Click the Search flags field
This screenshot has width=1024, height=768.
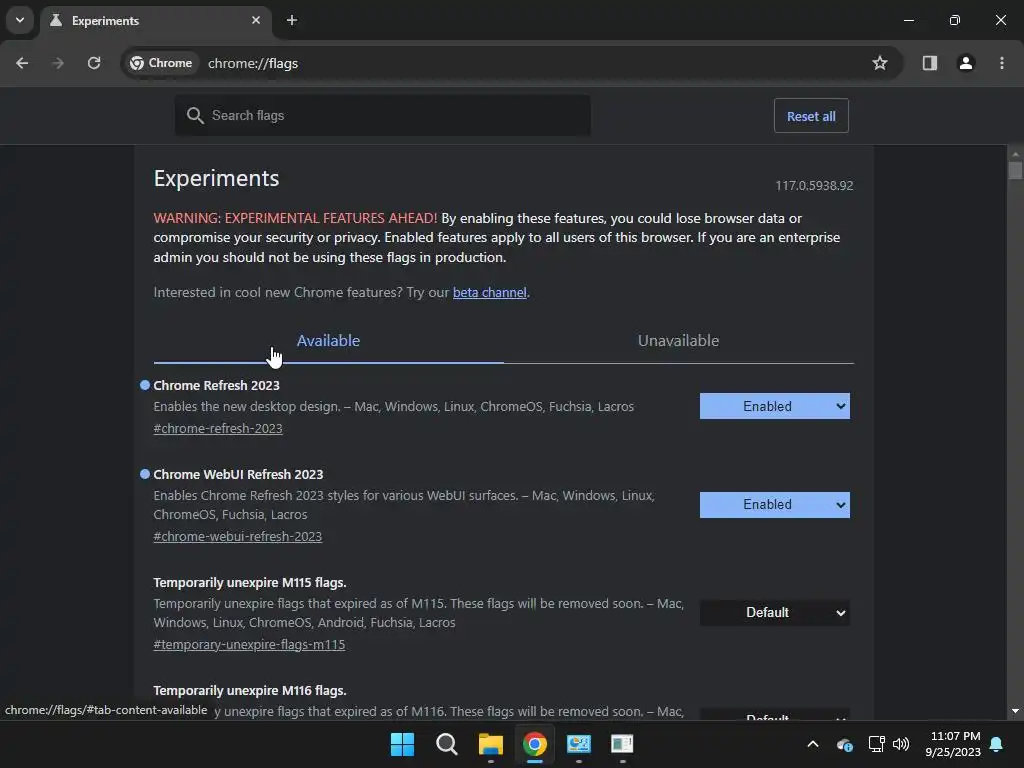[383, 116]
